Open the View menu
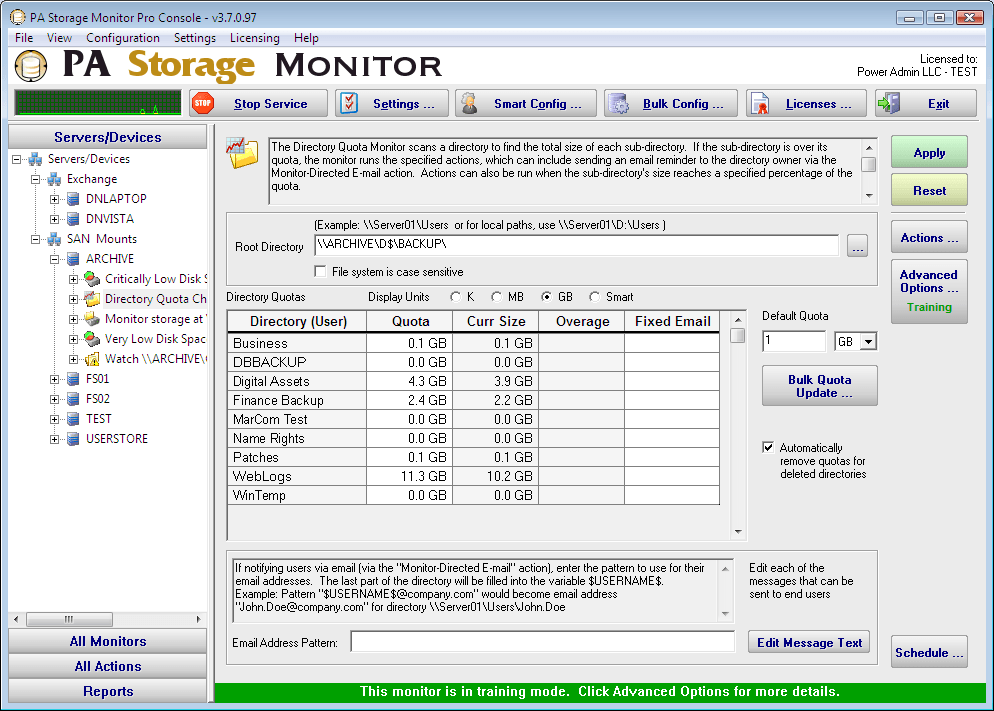994x711 pixels. coord(59,38)
